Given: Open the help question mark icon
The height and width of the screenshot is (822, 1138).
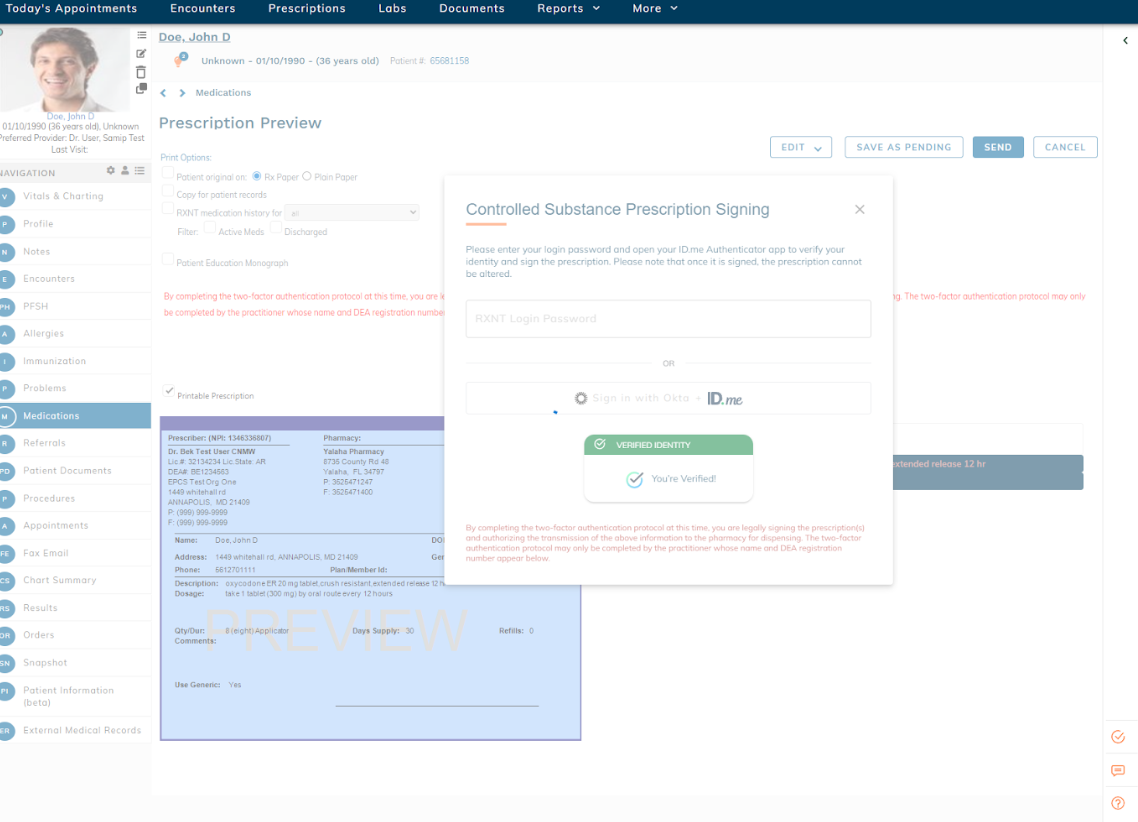Looking at the screenshot, I should [x=1118, y=803].
